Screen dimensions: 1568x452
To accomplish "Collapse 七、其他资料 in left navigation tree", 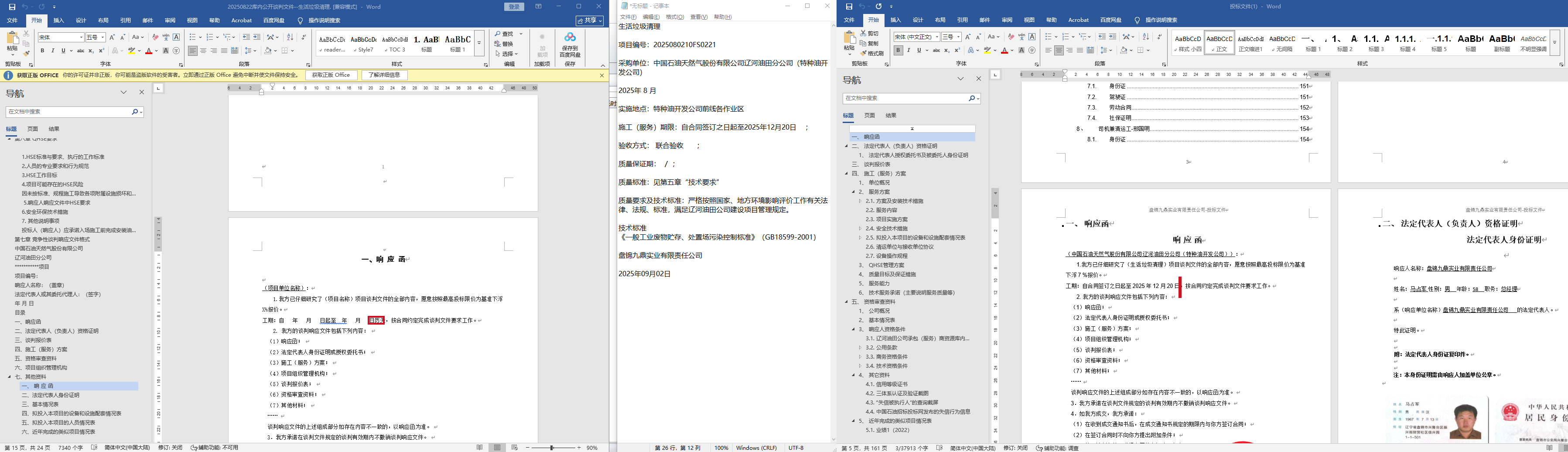I will tap(10, 377).
